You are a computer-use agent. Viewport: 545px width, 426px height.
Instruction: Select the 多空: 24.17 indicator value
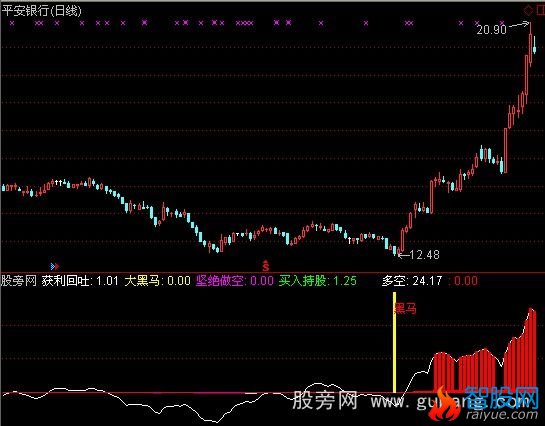(412, 281)
